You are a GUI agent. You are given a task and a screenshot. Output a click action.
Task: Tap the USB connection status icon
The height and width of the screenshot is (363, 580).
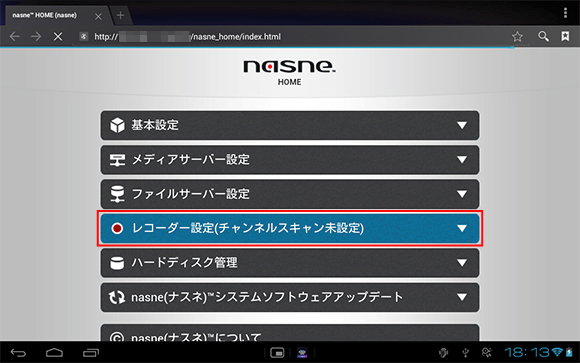coord(465,353)
